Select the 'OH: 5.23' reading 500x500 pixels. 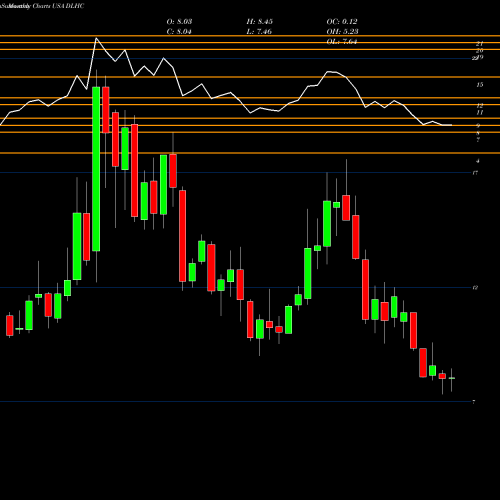click(x=342, y=31)
